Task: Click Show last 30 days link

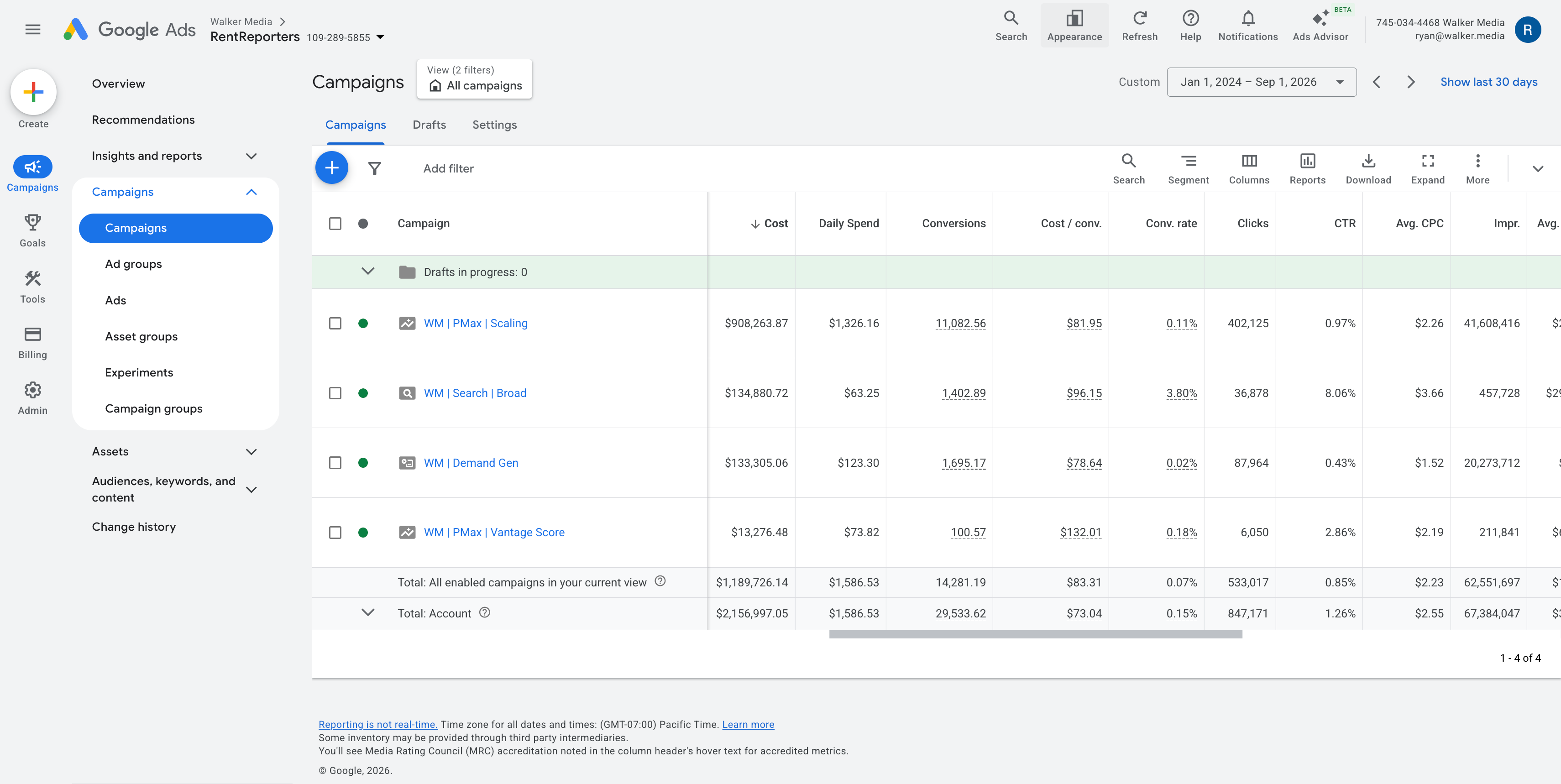Action: 1488,82
